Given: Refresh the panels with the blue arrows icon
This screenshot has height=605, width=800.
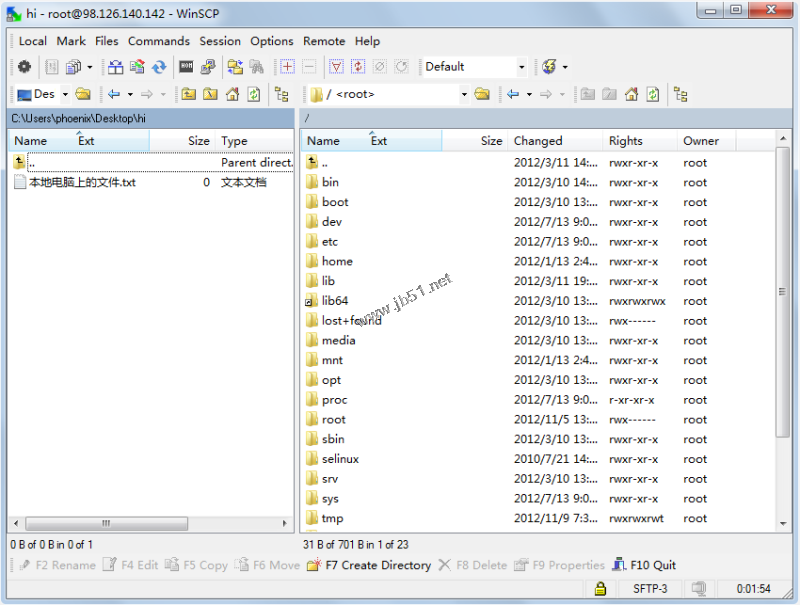Looking at the screenshot, I should coord(160,66).
